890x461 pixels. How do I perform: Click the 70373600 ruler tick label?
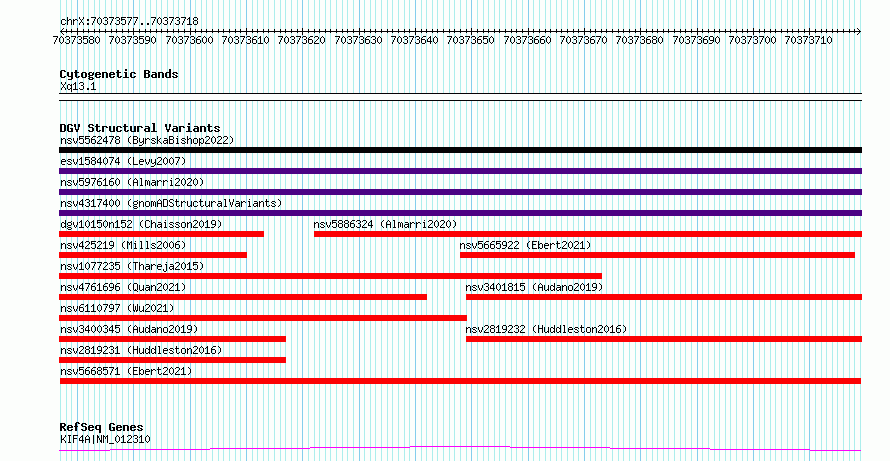point(189,41)
